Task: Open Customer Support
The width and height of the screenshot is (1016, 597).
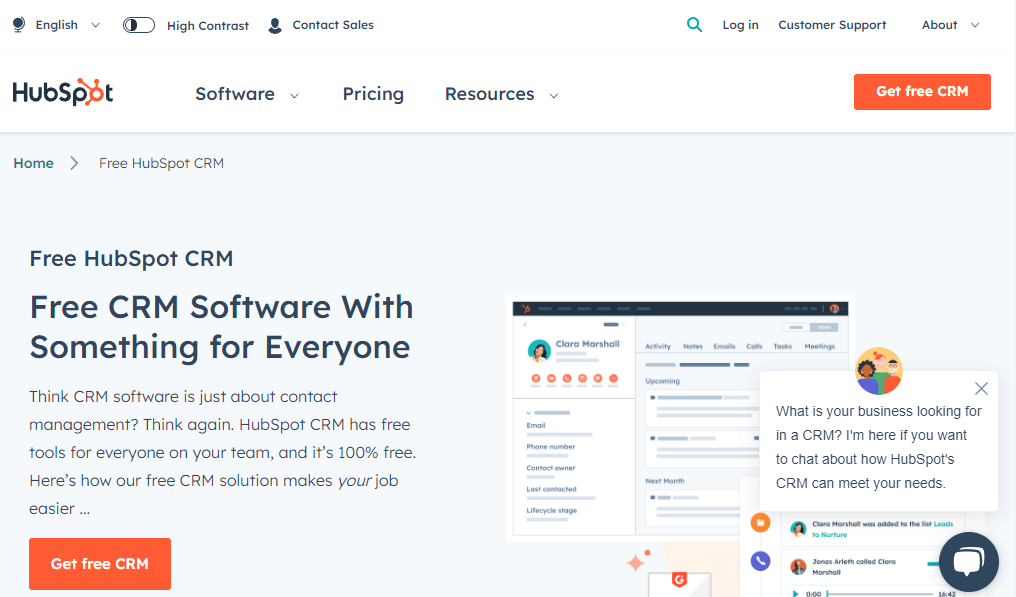Action: pos(832,25)
